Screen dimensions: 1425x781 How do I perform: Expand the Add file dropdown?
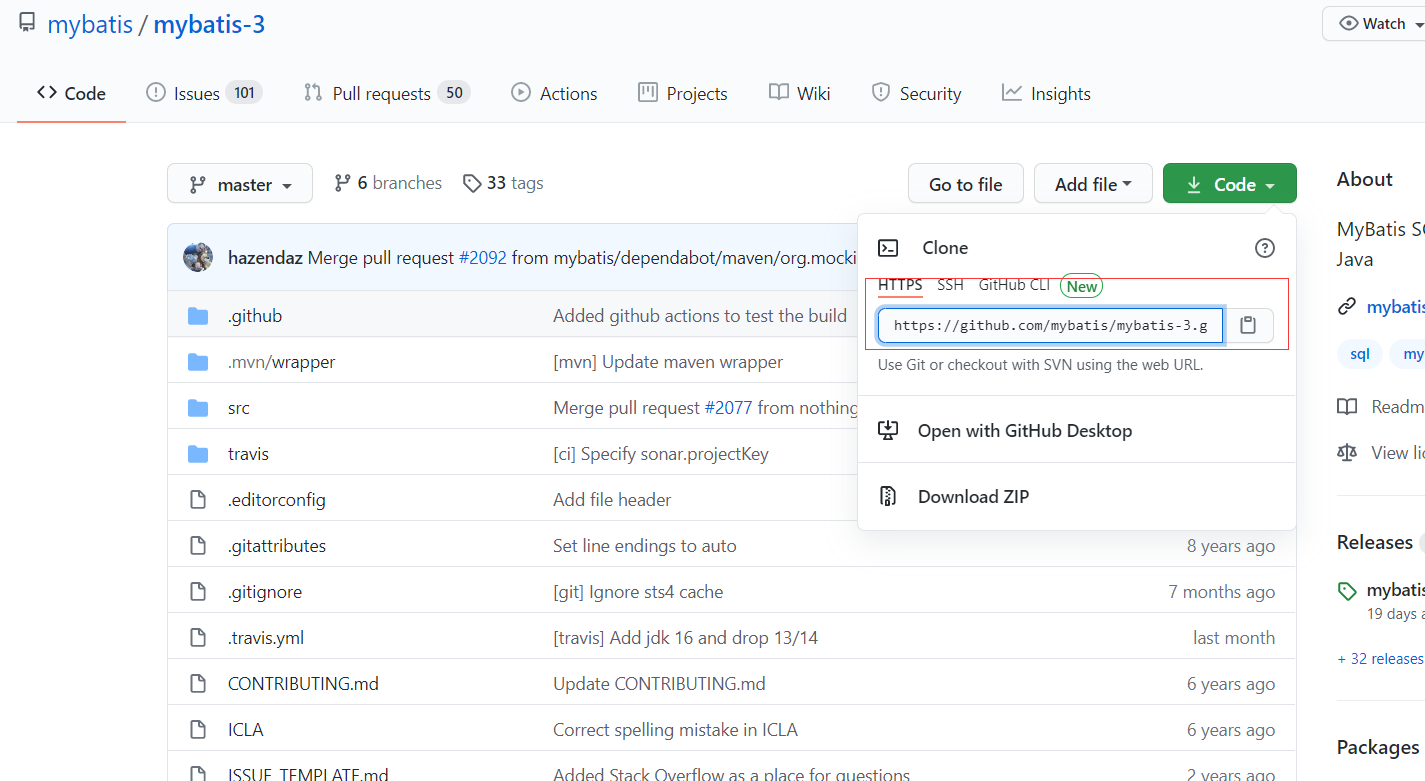click(1093, 184)
